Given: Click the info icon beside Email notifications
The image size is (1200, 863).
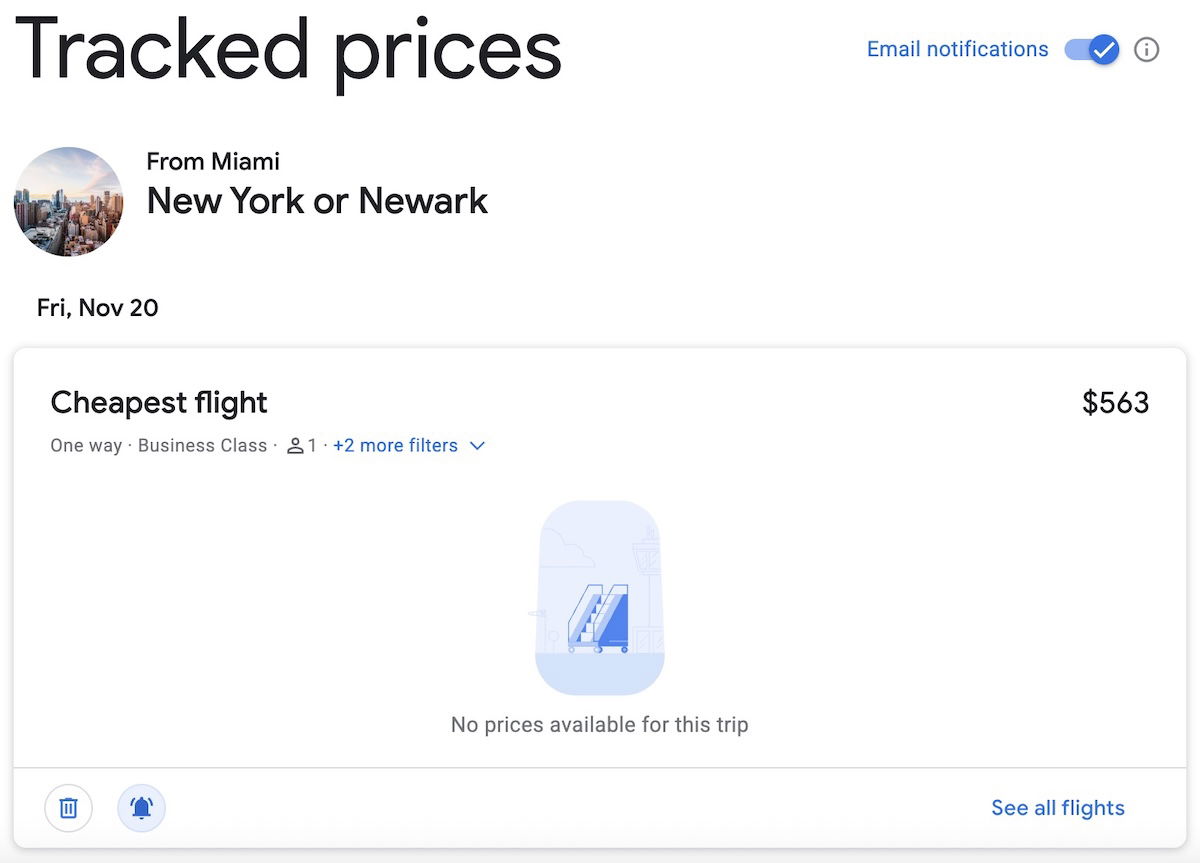Looking at the screenshot, I should (x=1146, y=49).
